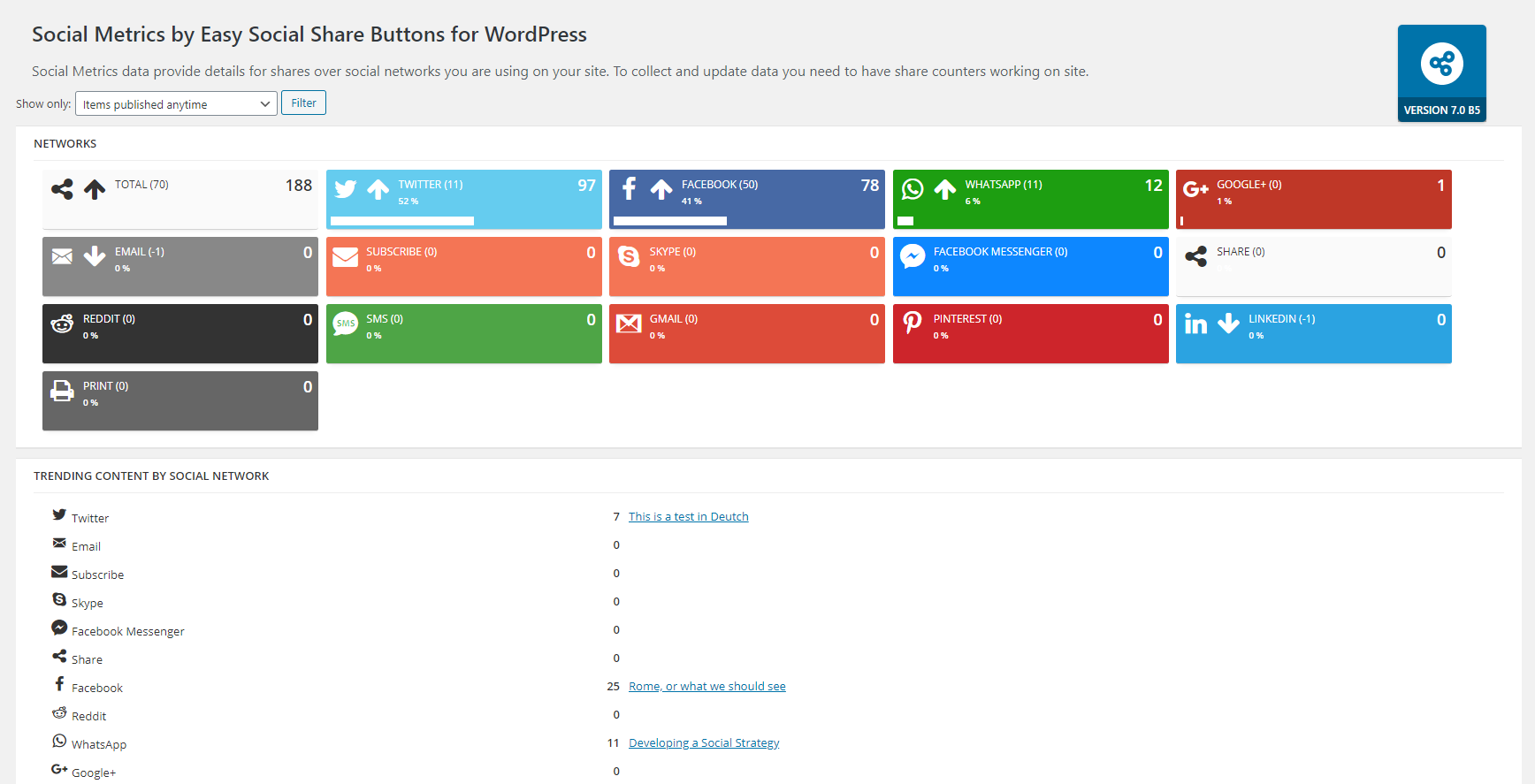Click the down arrow in the LinkedIn card
This screenshot has width=1535, height=784.
(1228, 323)
